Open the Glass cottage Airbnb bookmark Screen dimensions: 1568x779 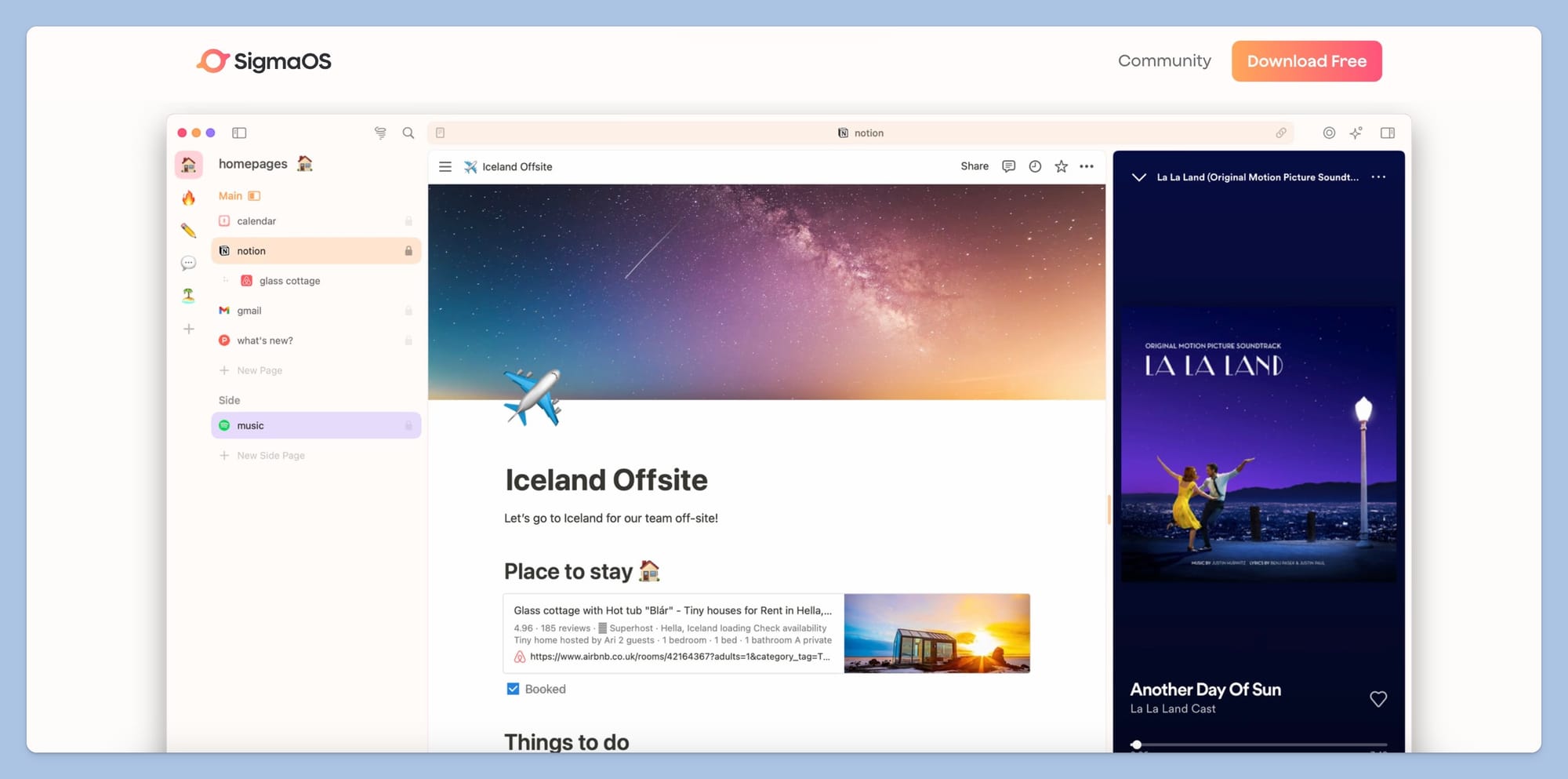tap(766, 634)
